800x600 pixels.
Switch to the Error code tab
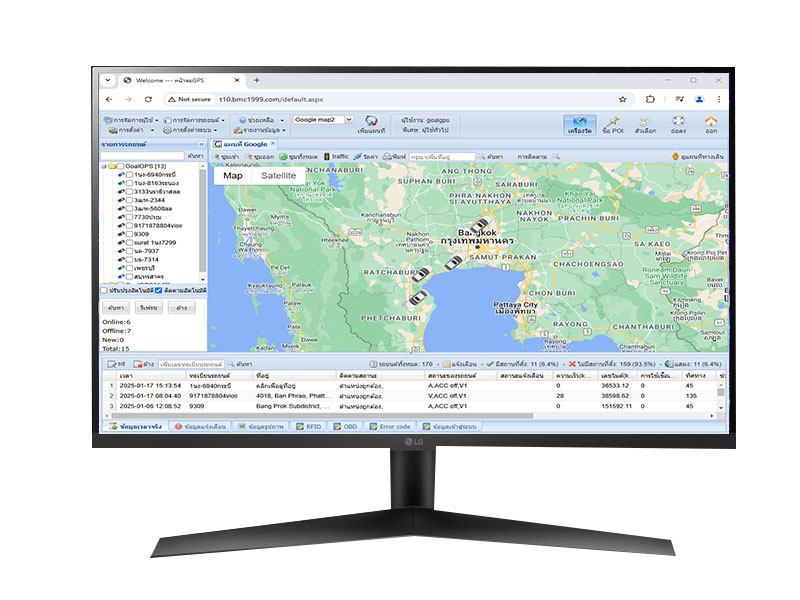pos(390,427)
